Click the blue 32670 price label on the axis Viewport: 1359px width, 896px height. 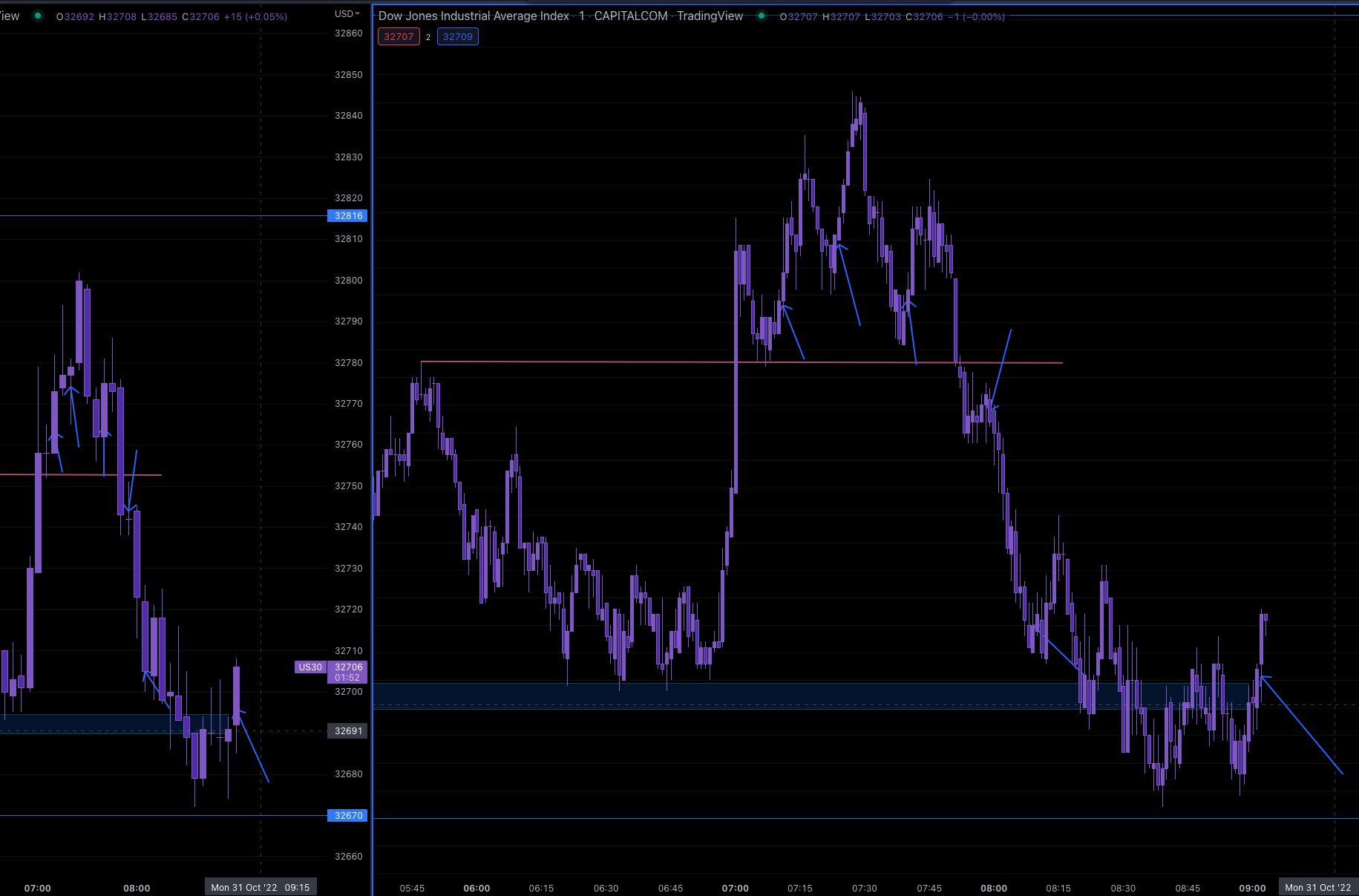[x=346, y=815]
